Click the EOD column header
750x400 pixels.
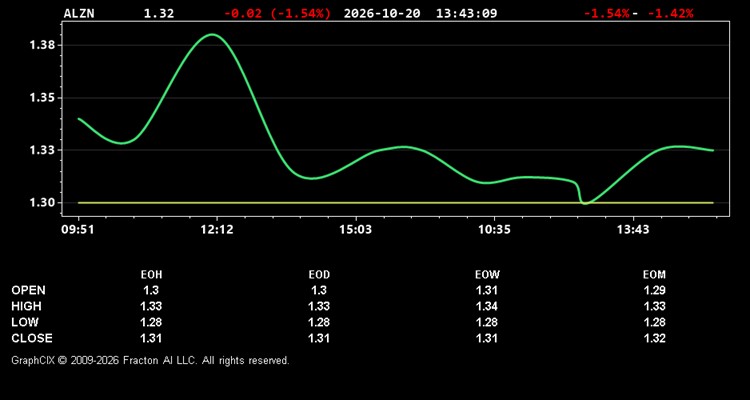click(319, 275)
